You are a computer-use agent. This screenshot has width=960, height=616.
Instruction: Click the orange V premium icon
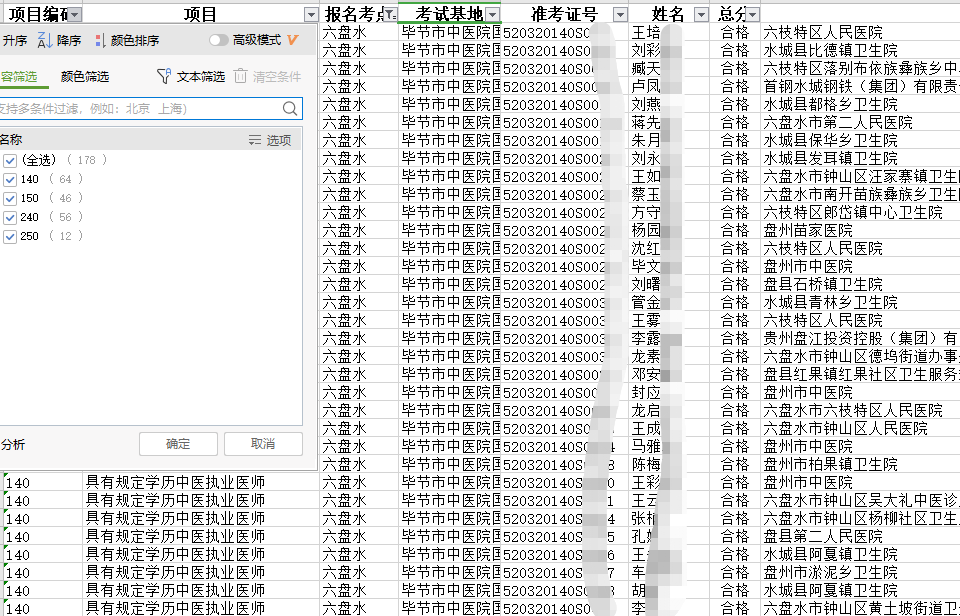(293, 40)
